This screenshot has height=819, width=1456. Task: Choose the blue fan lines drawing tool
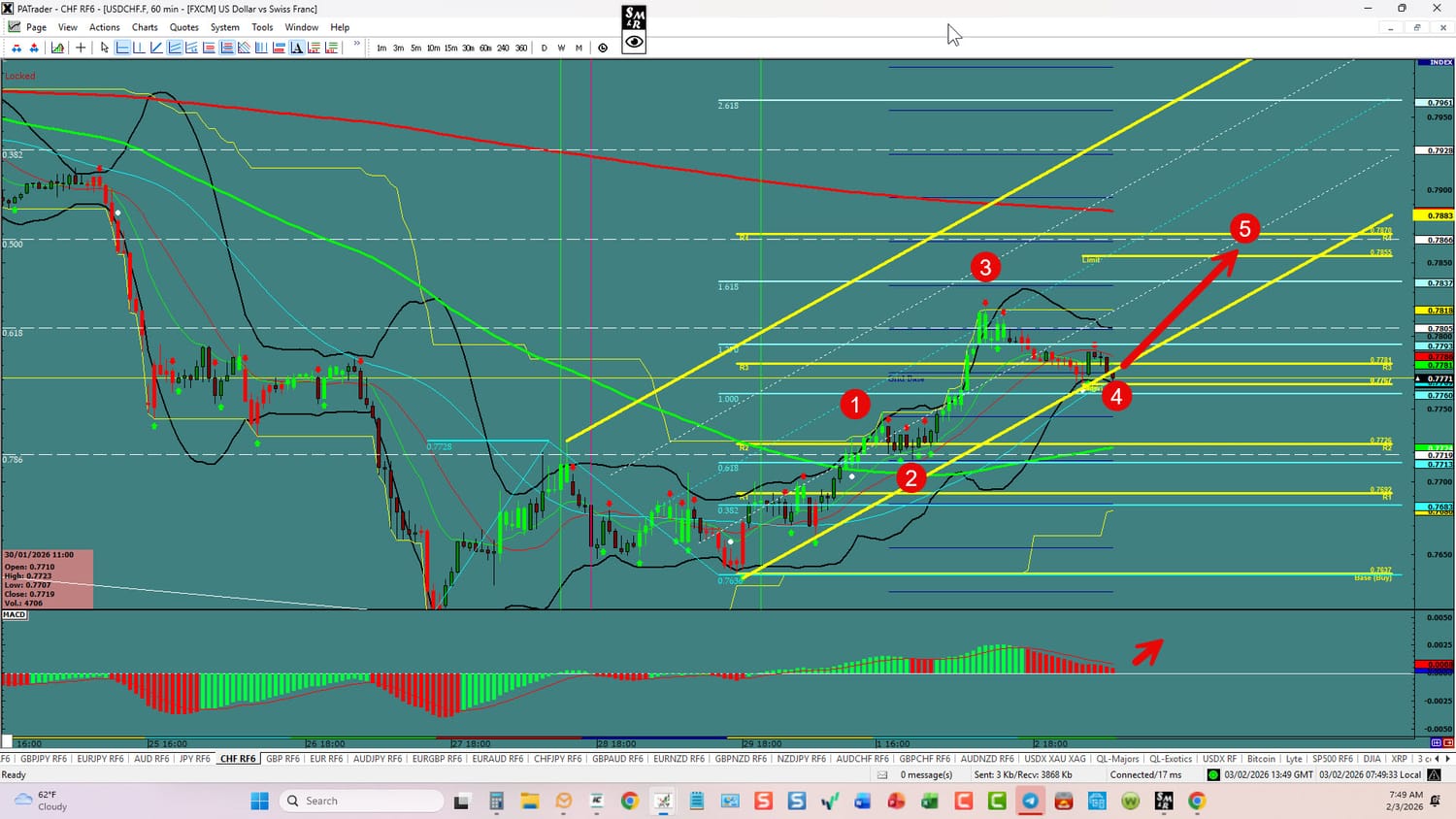pyautogui.click(x=192, y=48)
